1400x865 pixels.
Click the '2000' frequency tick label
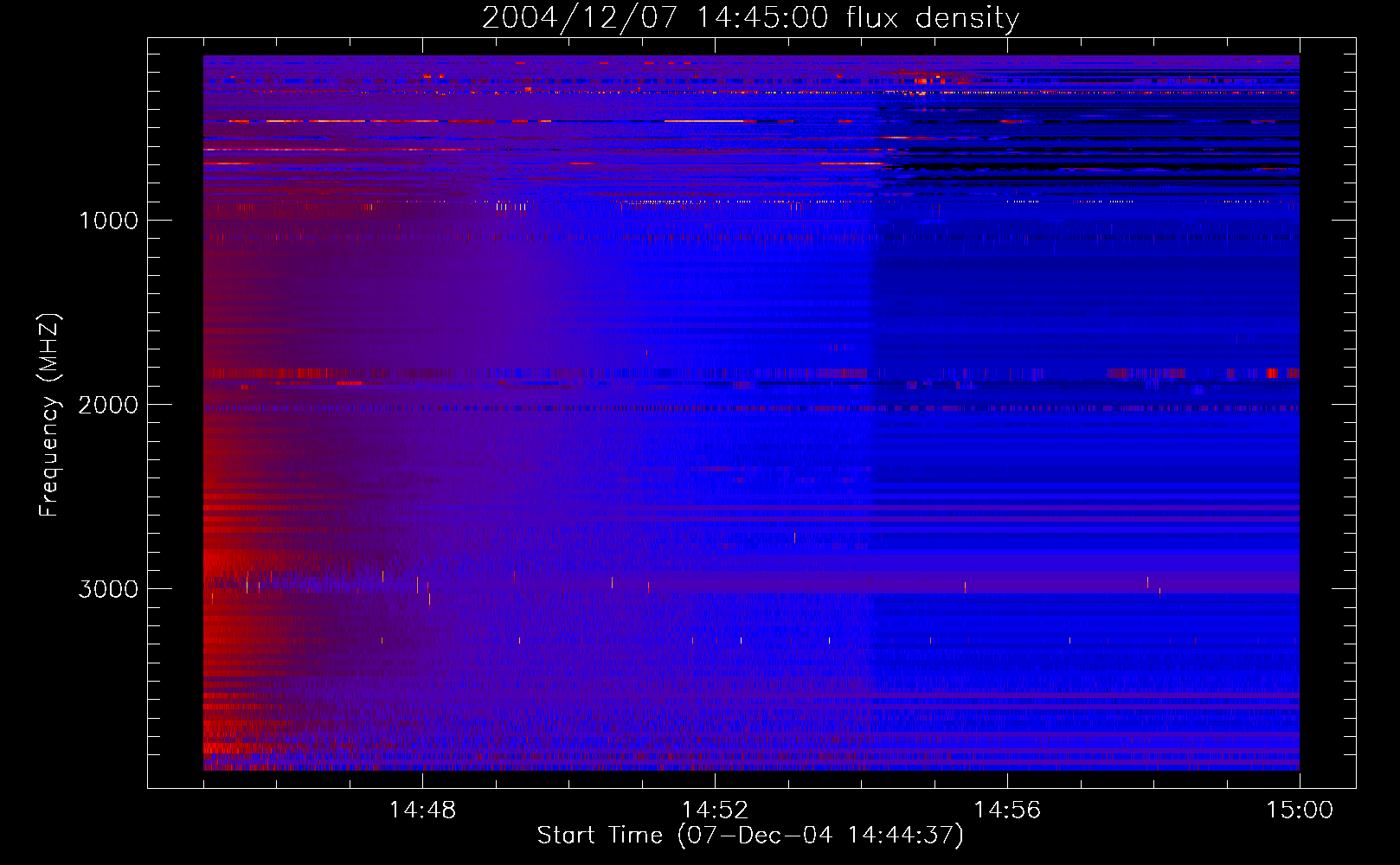(x=108, y=405)
